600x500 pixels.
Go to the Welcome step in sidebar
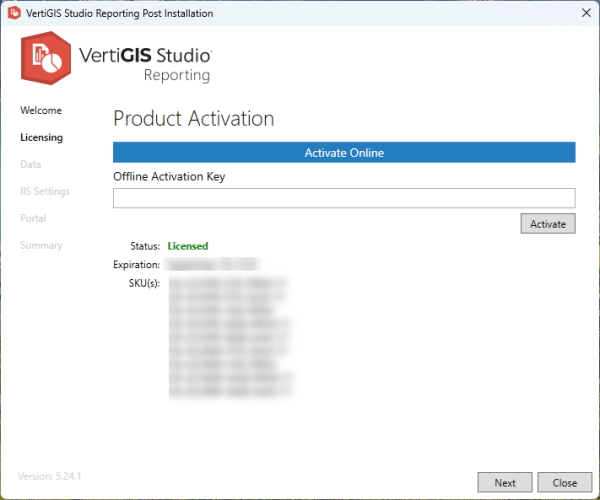pos(41,110)
